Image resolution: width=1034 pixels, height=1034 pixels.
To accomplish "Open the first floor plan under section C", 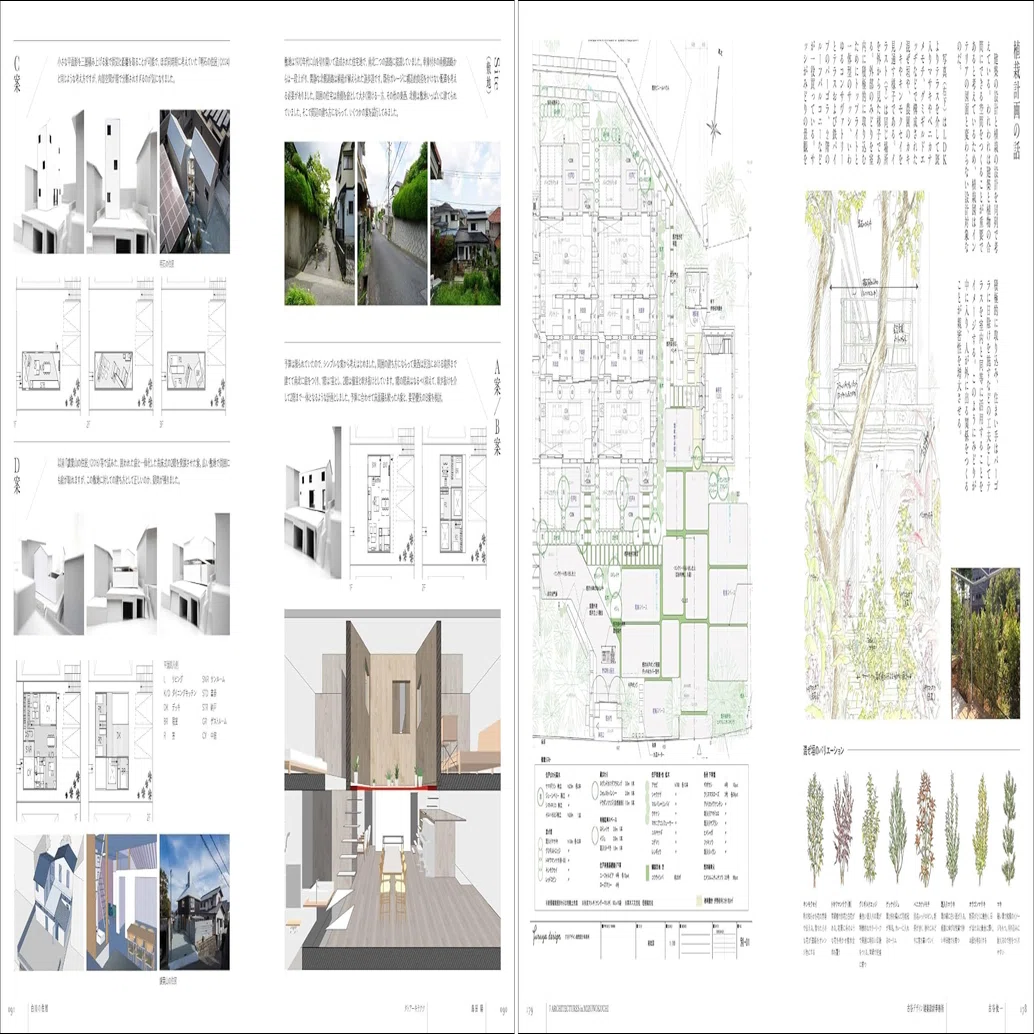I will 48,346.
